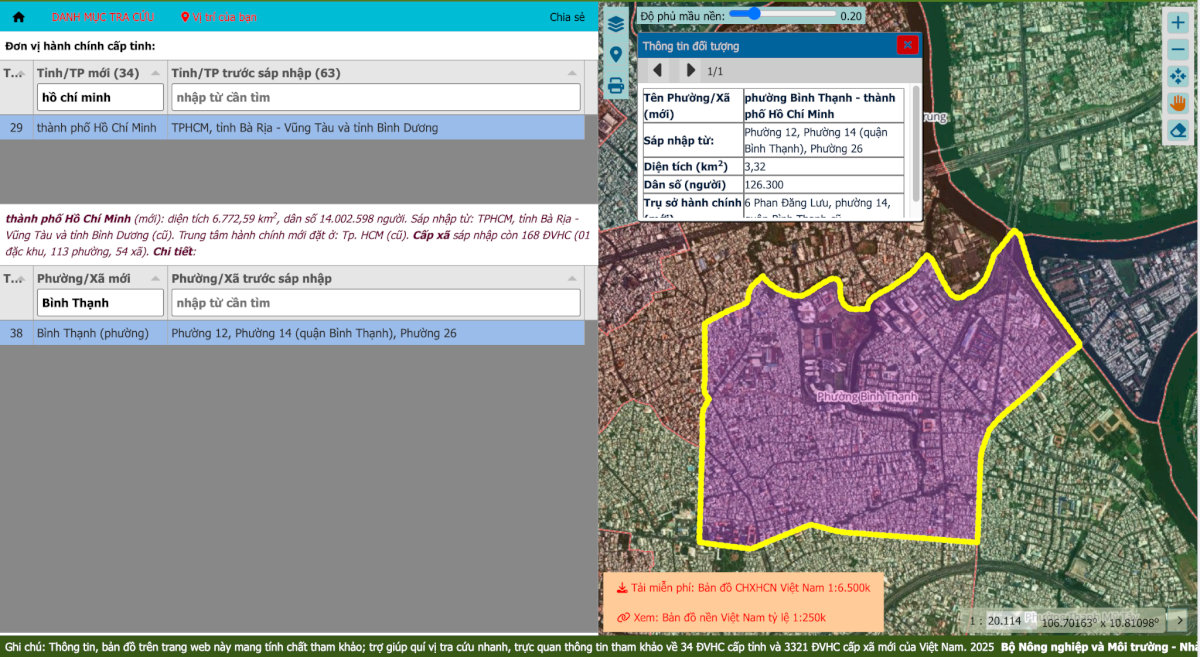Image resolution: width=1200 pixels, height=657 pixels.
Task: Click the full extent arrows icon
Action: point(1178,76)
